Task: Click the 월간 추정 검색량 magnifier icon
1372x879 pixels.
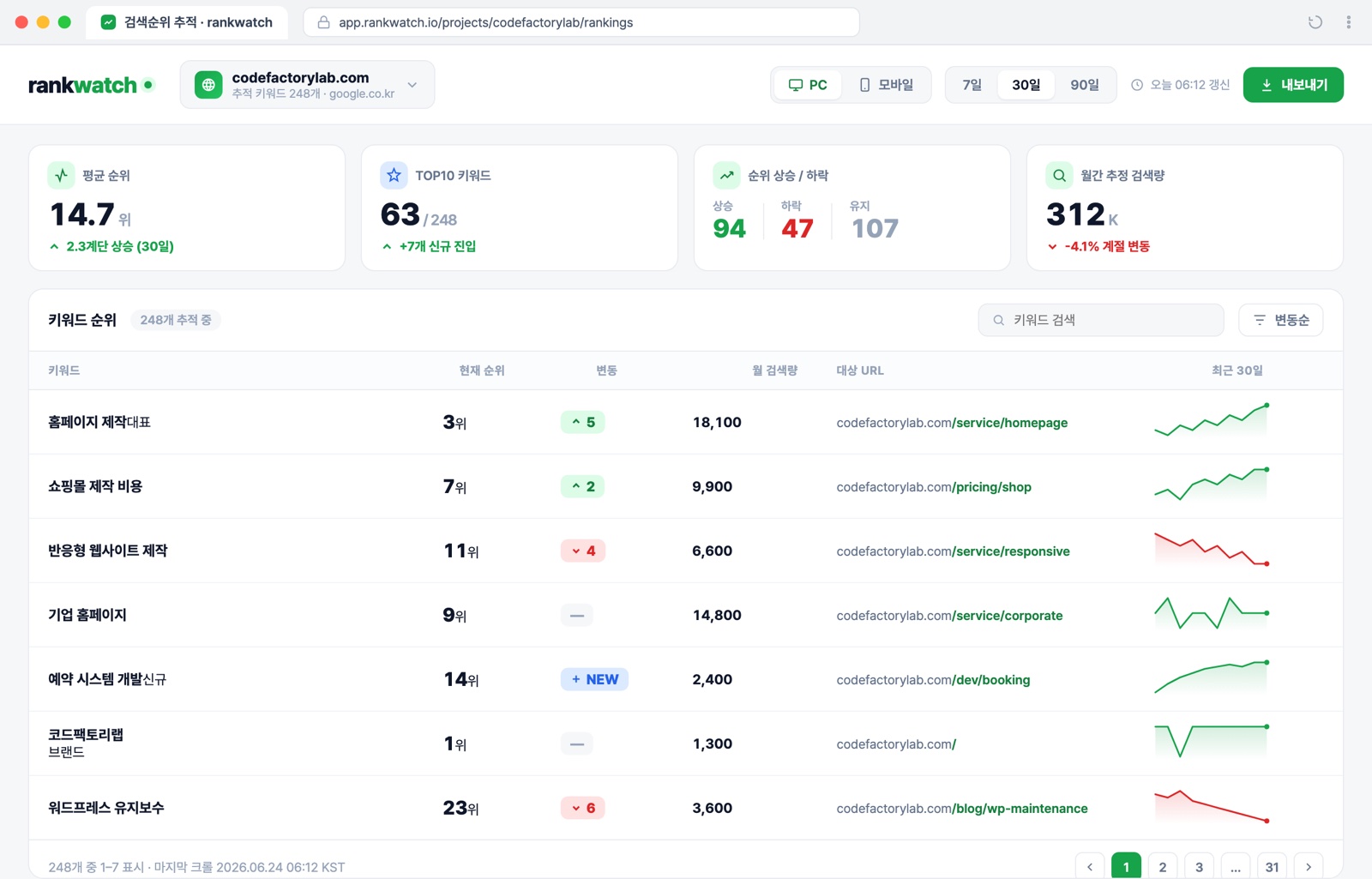Action: pos(1059,175)
